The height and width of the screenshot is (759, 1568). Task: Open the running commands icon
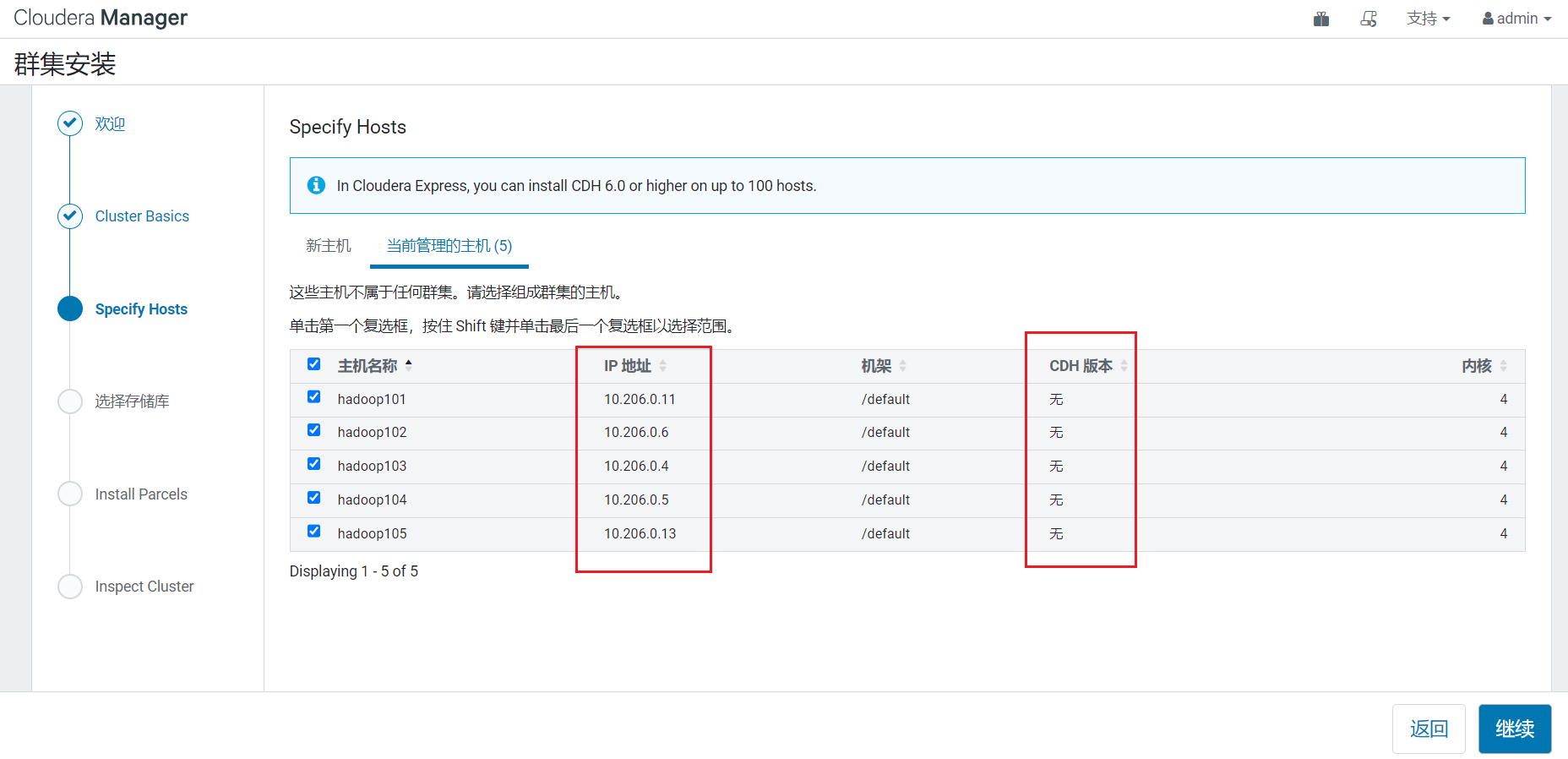[x=1369, y=19]
